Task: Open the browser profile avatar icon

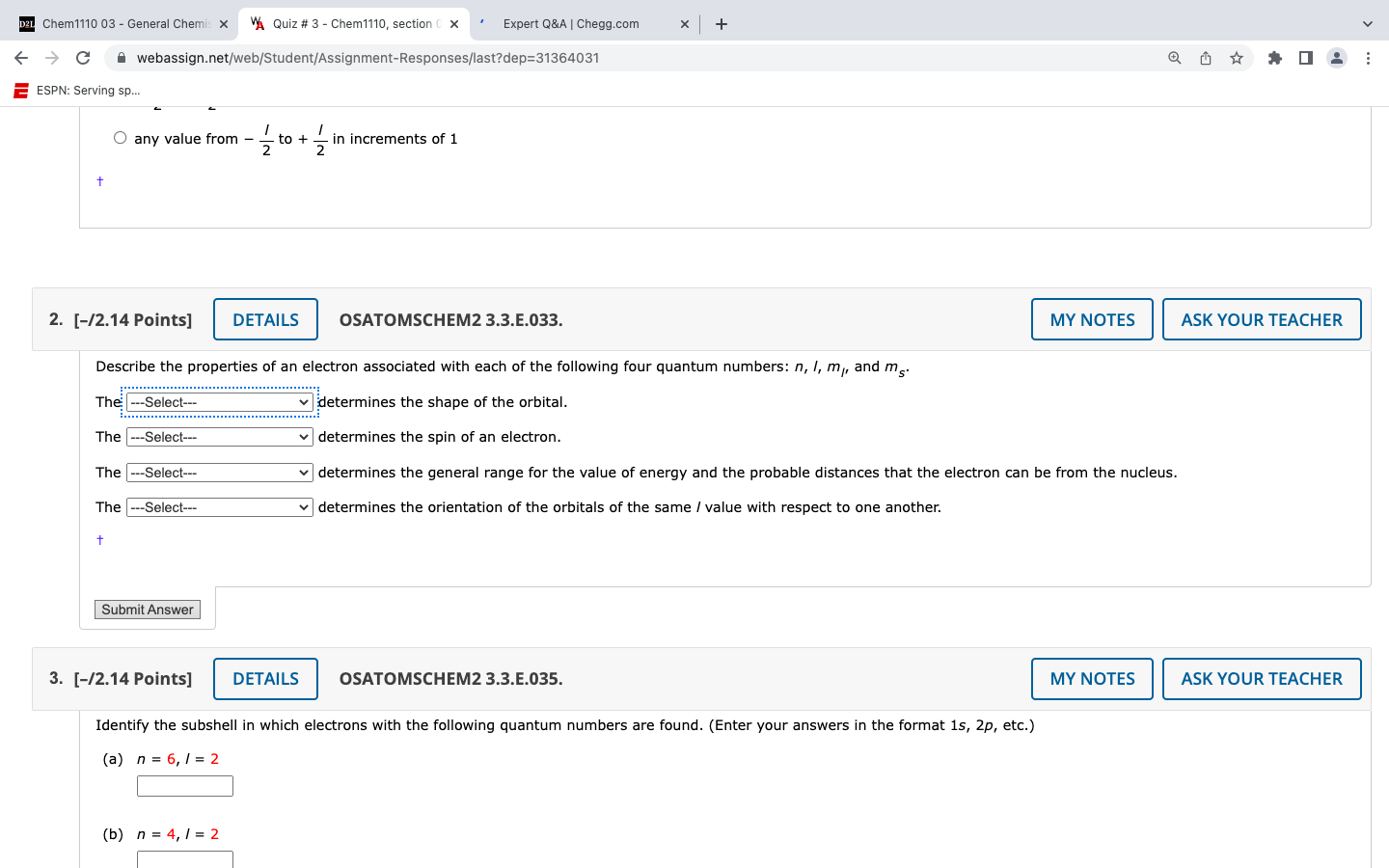Action: 1336,58
